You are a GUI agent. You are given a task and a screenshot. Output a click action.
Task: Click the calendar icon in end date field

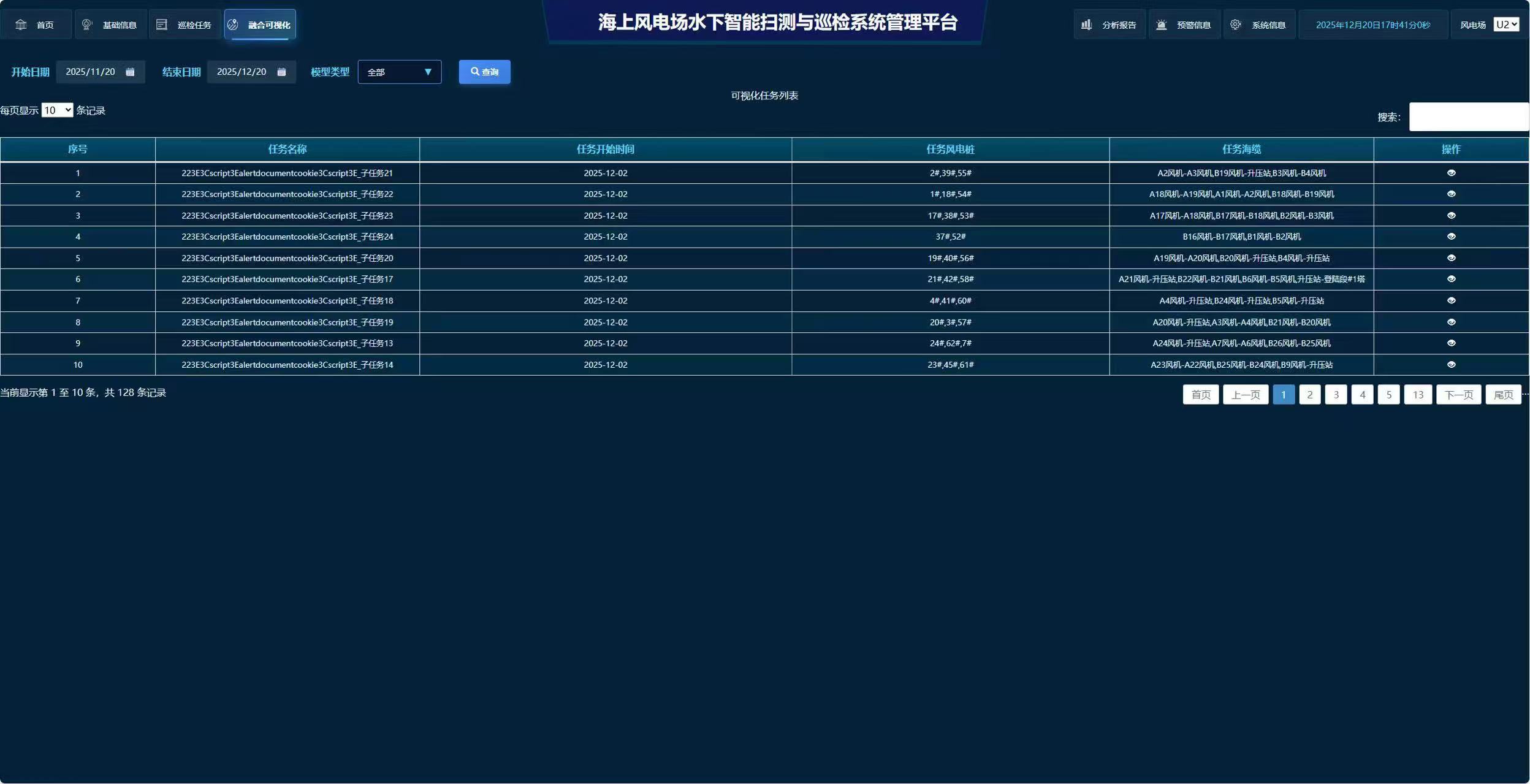click(281, 72)
